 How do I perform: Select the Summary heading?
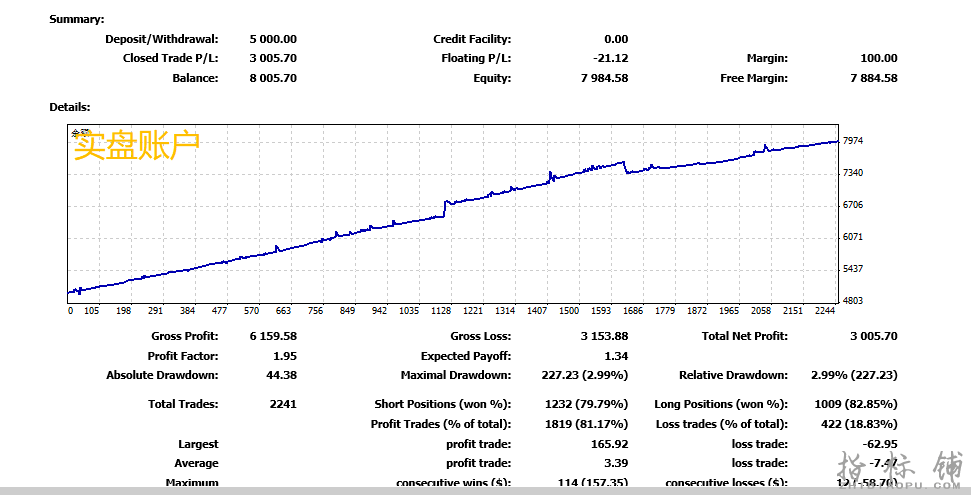[x=76, y=19]
